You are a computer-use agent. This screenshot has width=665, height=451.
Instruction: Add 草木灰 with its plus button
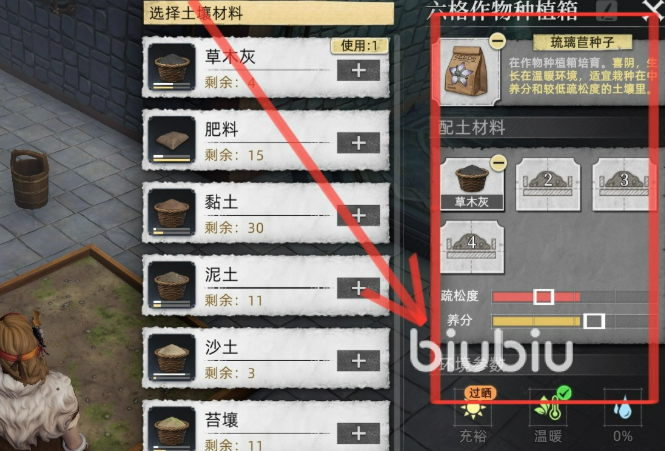click(x=358, y=70)
